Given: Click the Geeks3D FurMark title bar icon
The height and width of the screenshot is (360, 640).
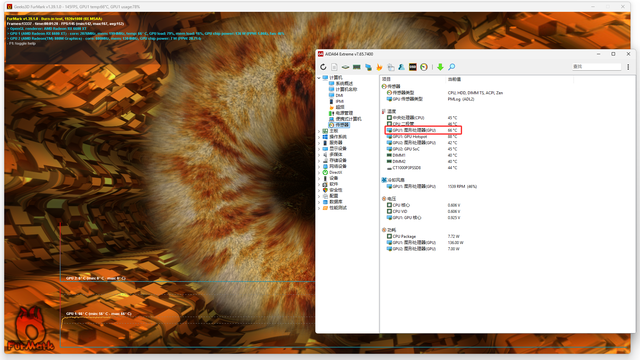Looking at the screenshot, I should 9,7.
